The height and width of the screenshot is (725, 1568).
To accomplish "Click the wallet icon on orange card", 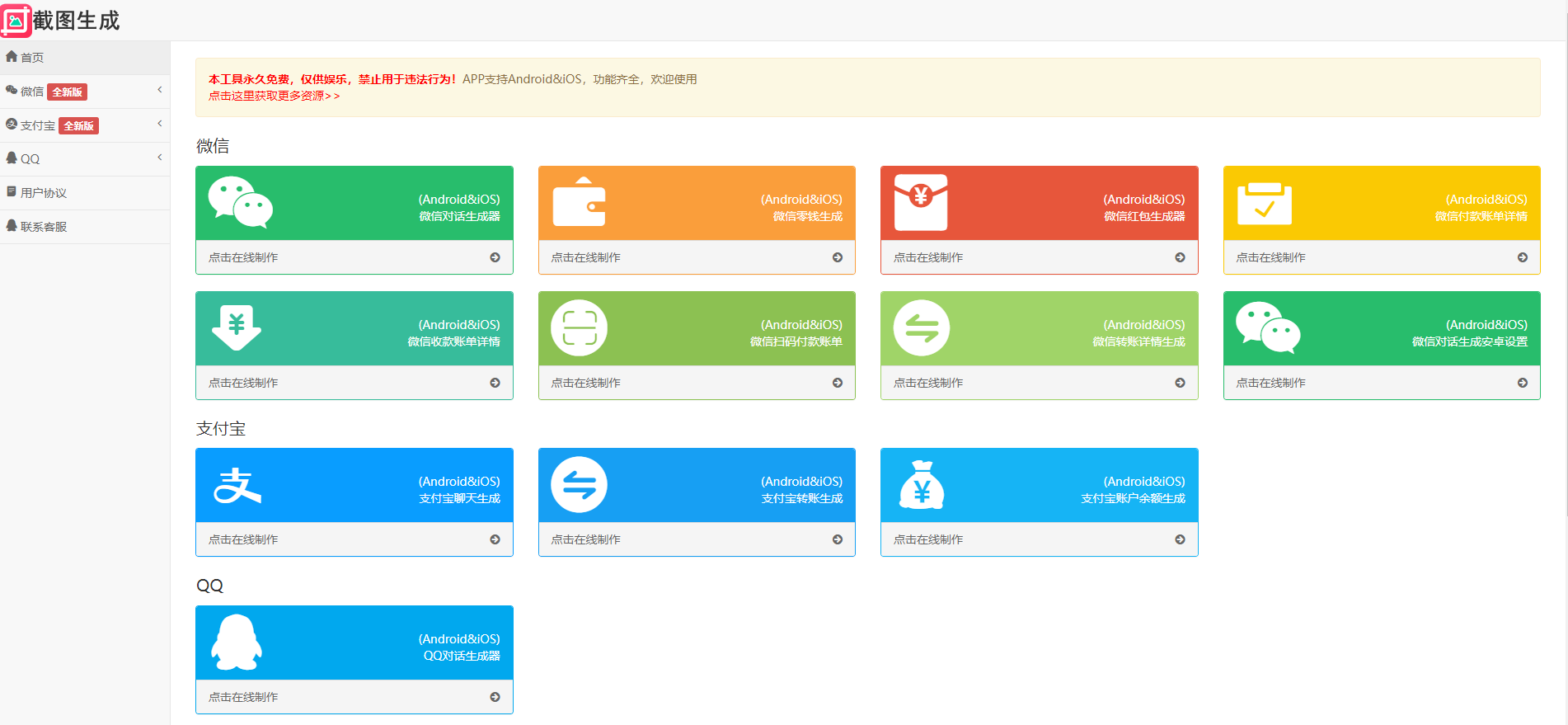I will pos(579,202).
